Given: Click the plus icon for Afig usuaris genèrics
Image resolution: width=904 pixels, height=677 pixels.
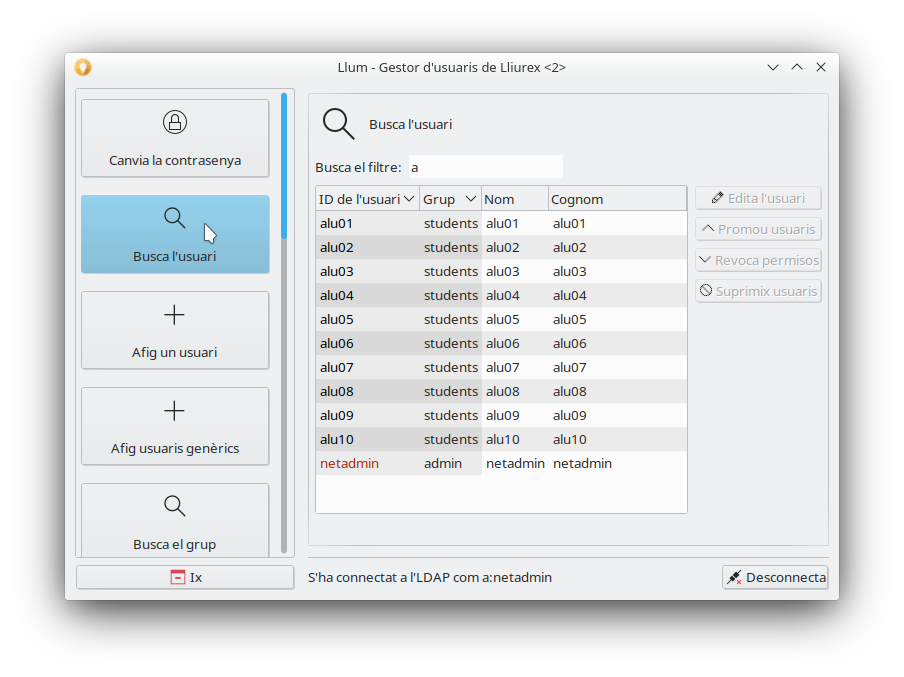Looking at the screenshot, I should [174, 411].
